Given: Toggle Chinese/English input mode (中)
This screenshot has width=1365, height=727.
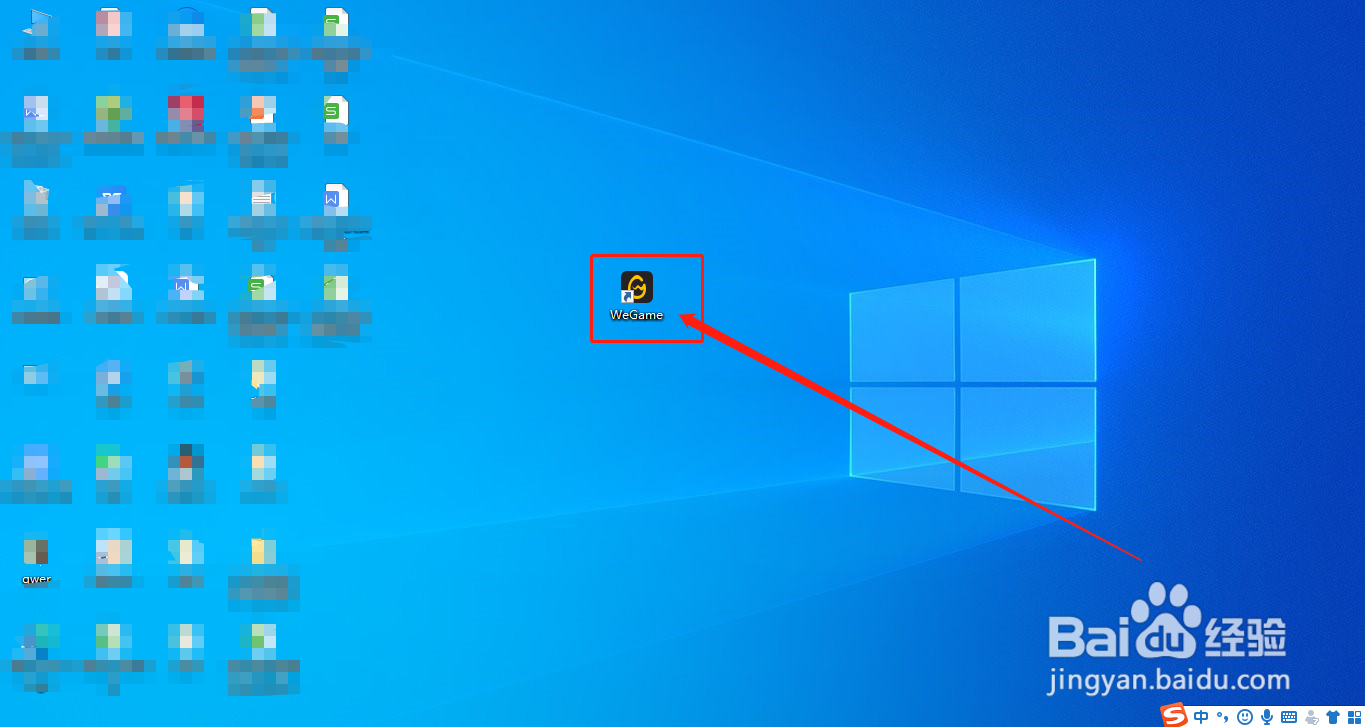Looking at the screenshot, I should click(1201, 716).
